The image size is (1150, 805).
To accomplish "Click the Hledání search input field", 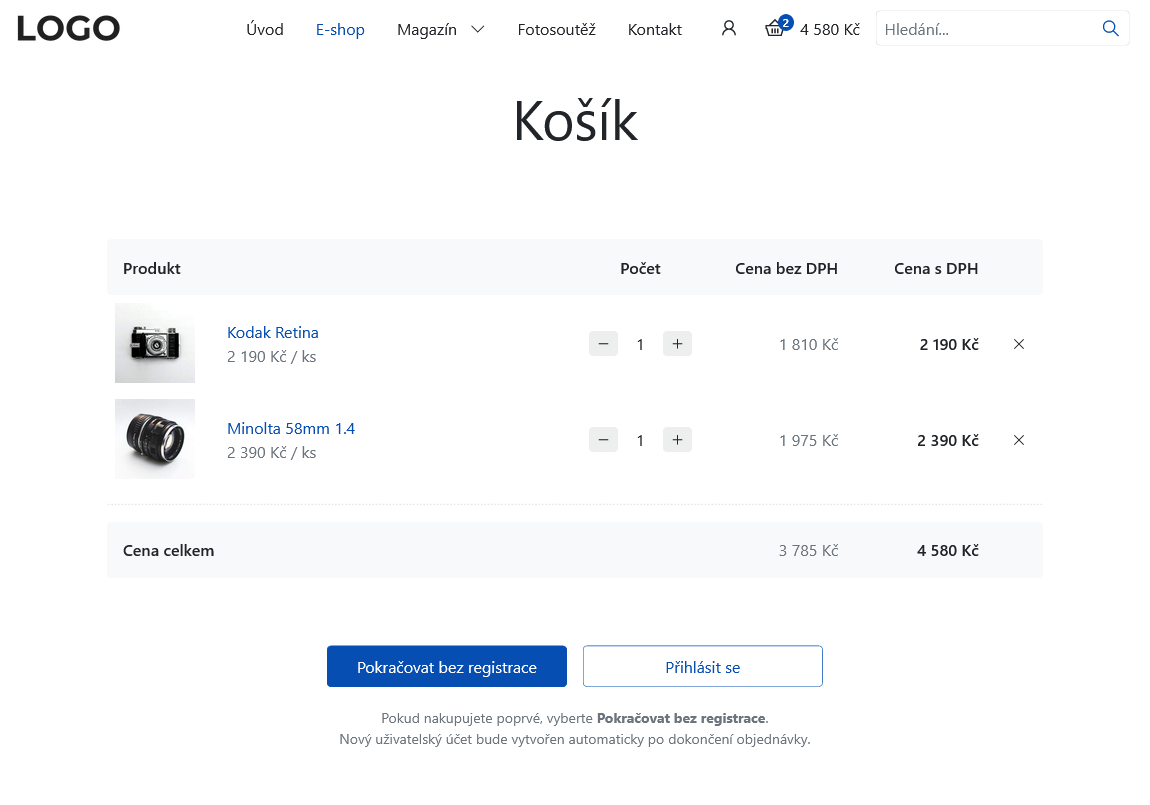I will pos(985,29).
